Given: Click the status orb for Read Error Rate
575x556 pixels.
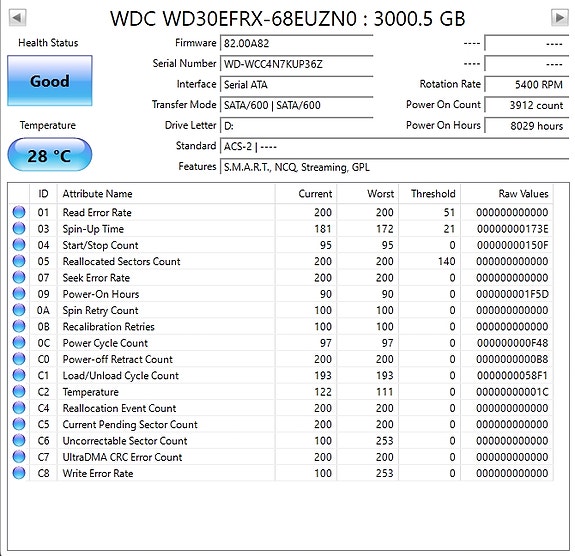Looking at the screenshot, I should pos(19,212).
